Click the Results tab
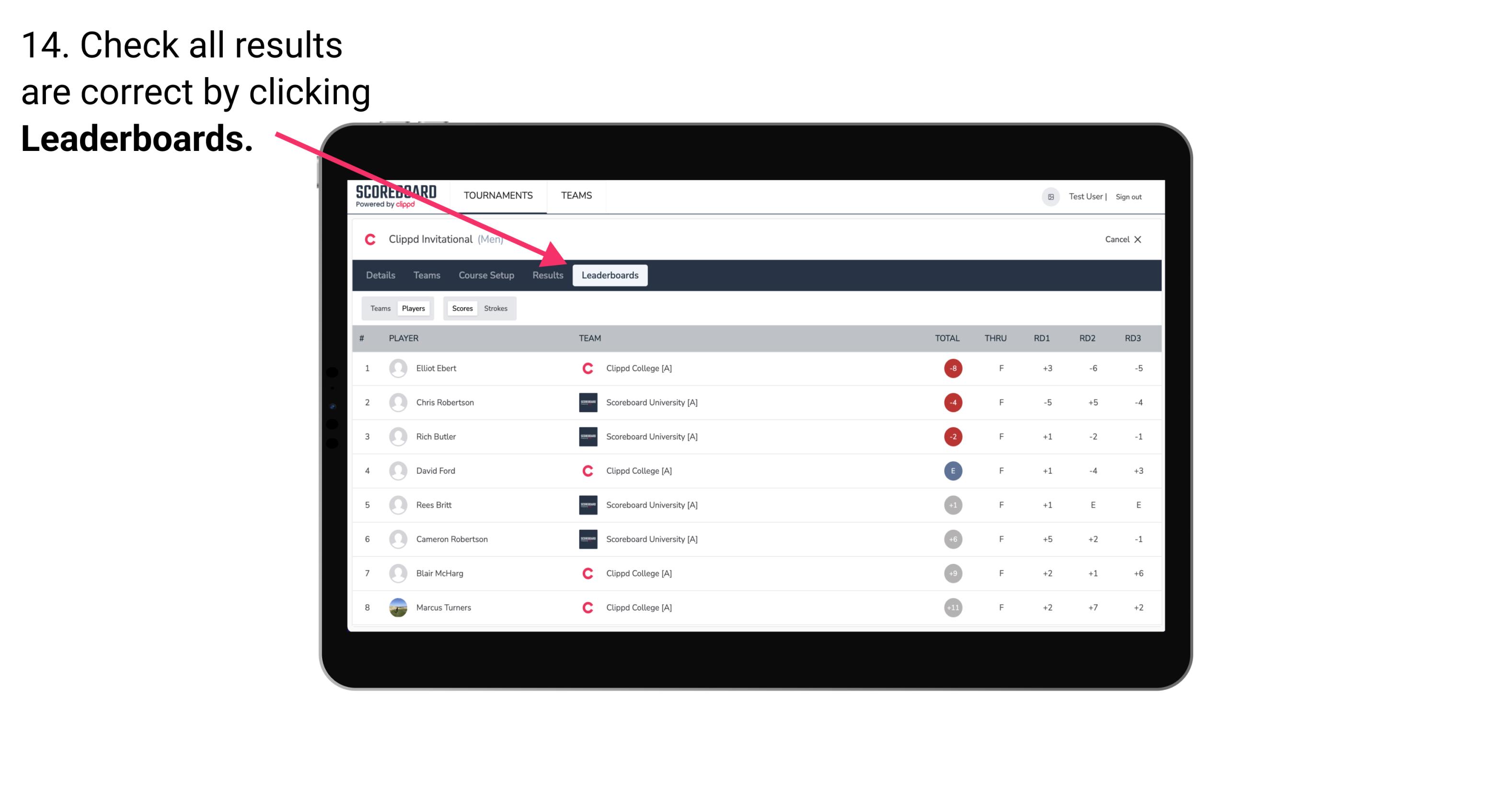The height and width of the screenshot is (812, 1510). coord(547,276)
